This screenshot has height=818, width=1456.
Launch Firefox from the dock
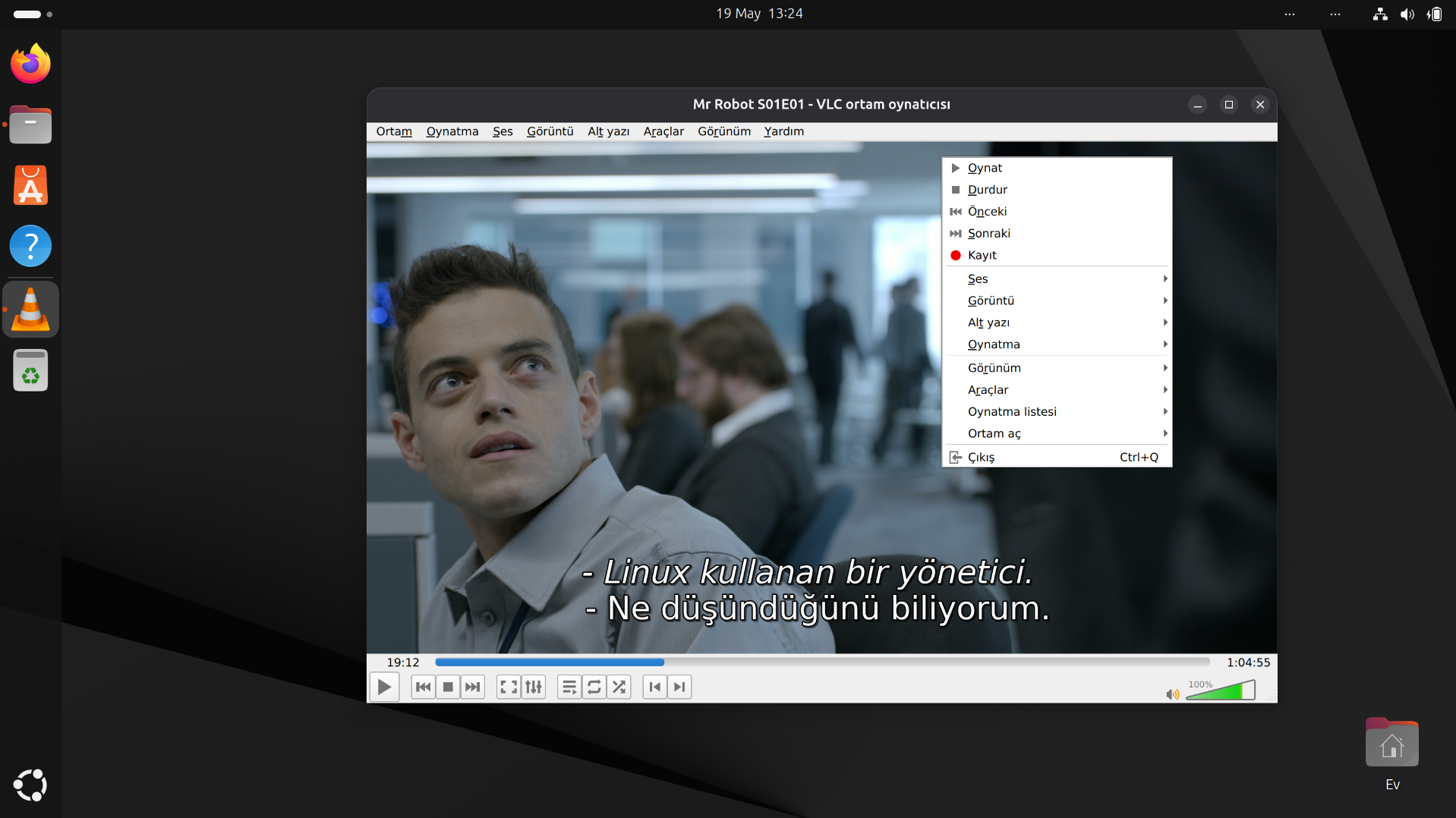[x=30, y=64]
